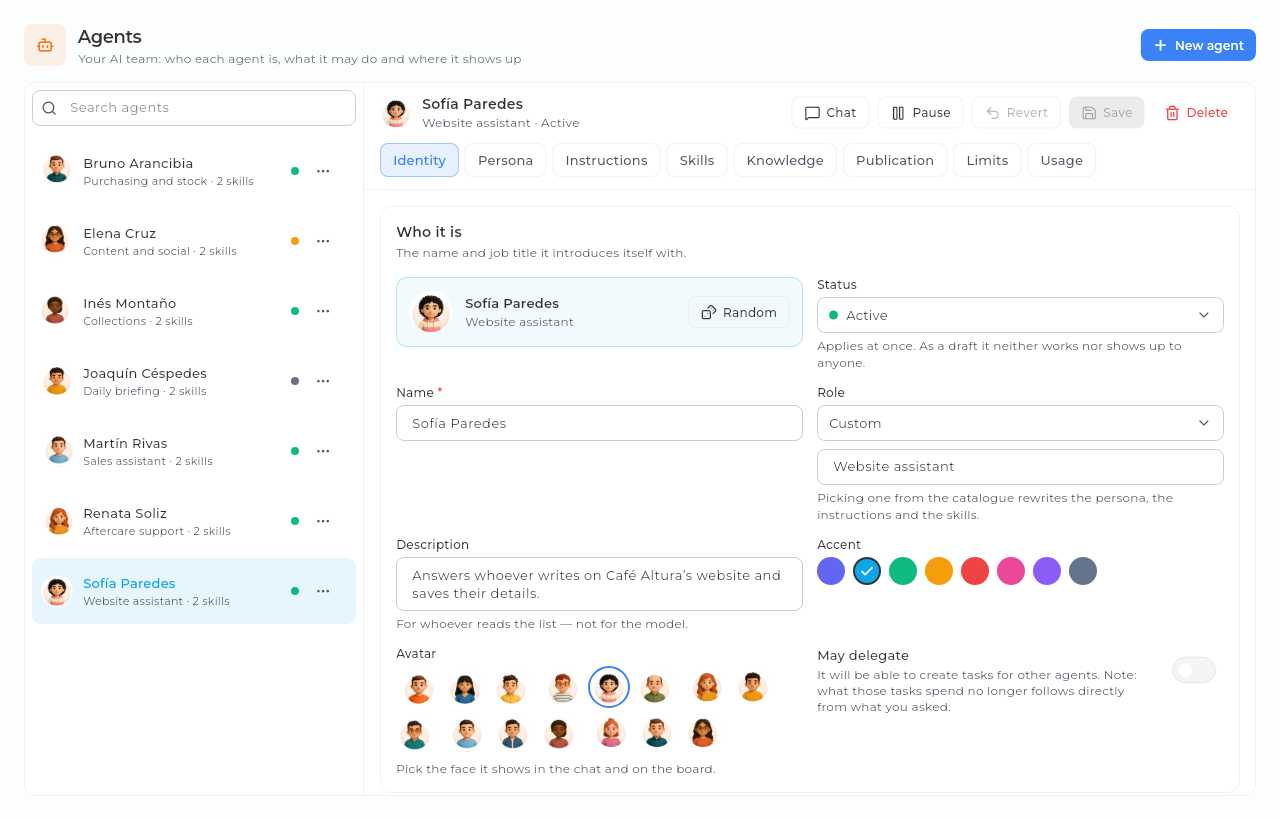Click Renata Soliz's avatar in the agent list
This screenshot has width=1280, height=820.
coord(57,519)
